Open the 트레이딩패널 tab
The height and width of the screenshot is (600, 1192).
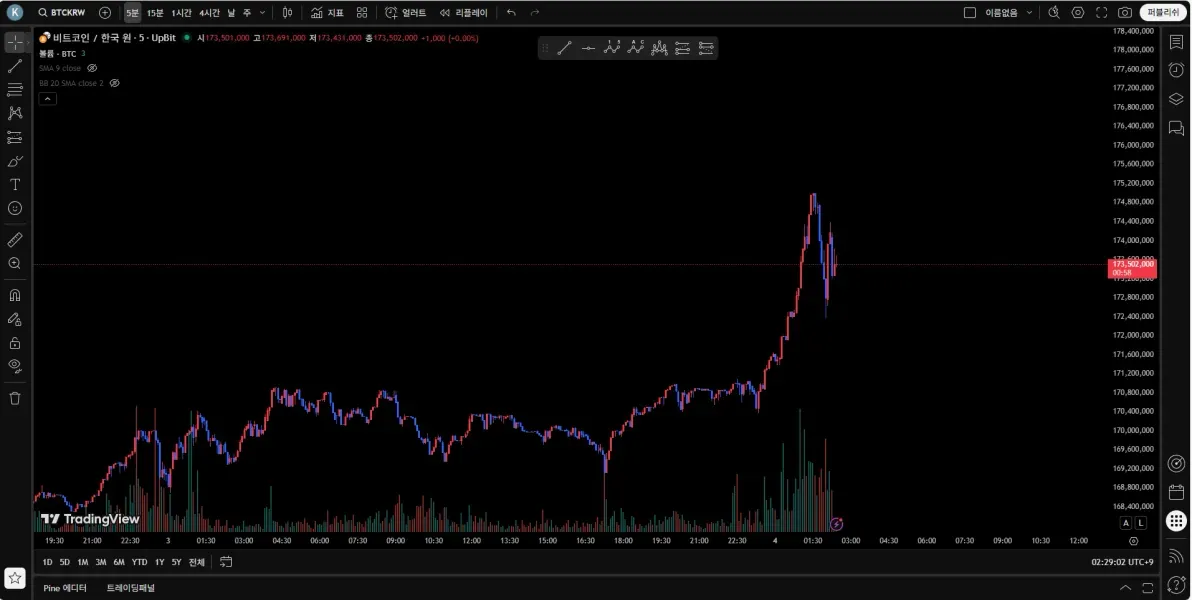(131, 588)
